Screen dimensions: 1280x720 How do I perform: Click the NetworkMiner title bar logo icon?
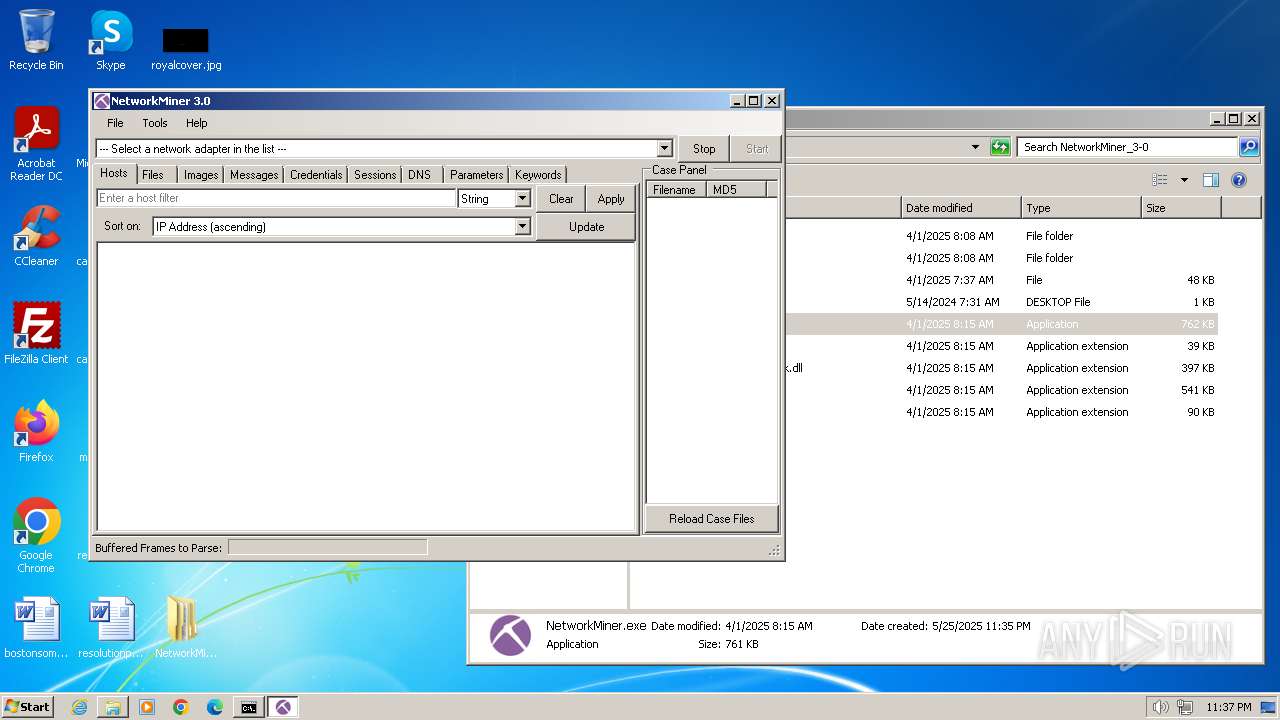101,101
